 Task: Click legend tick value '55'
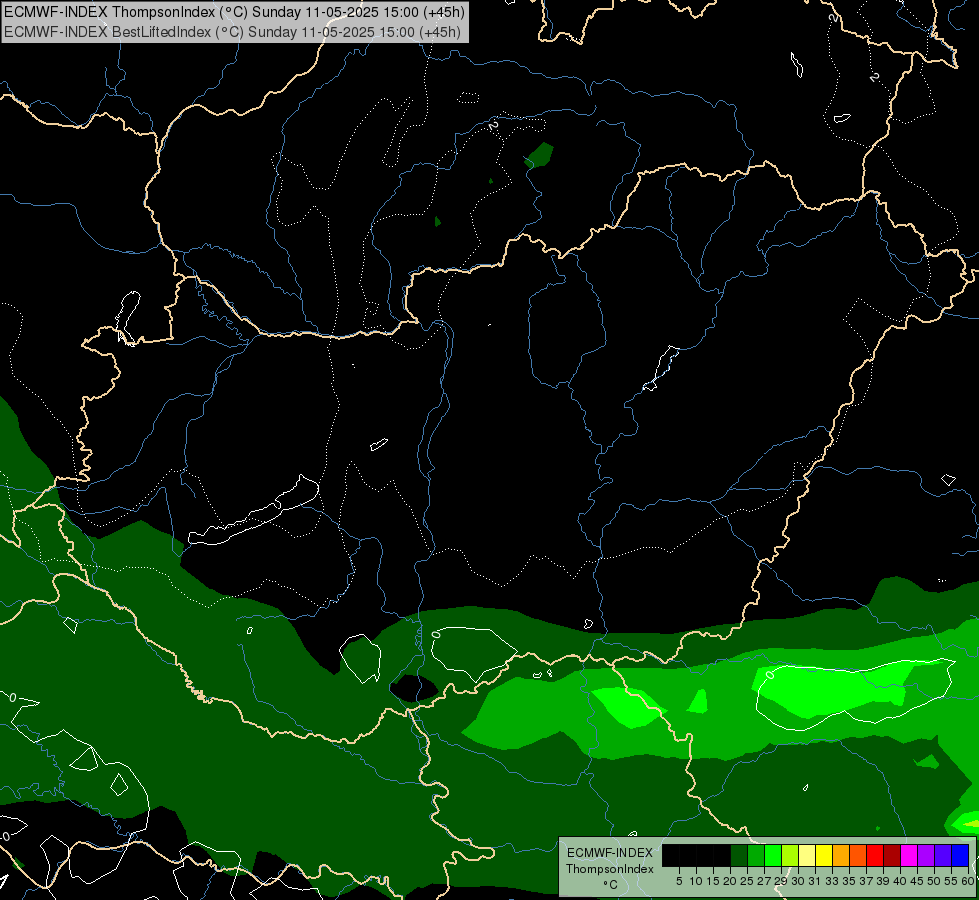(950, 881)
